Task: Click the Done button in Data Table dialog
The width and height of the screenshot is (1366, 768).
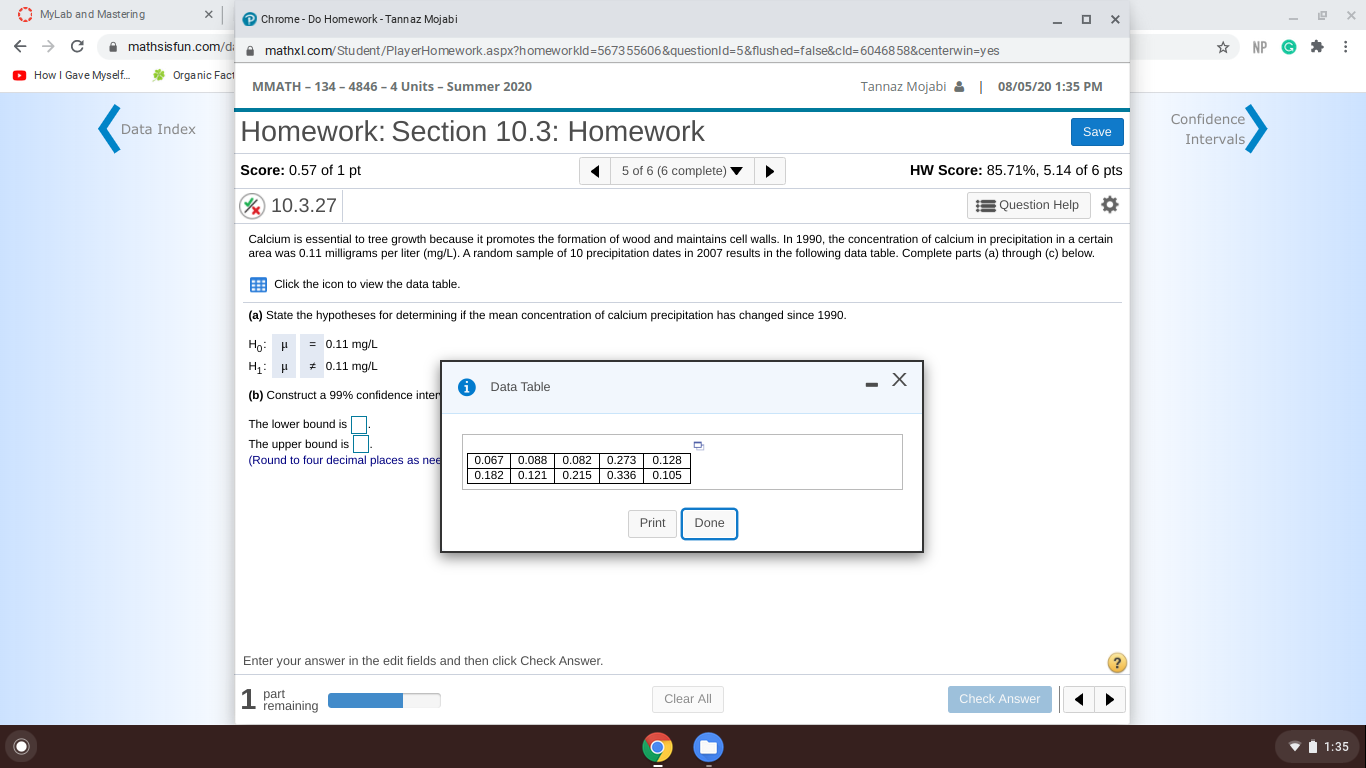Action: [709, 523]
